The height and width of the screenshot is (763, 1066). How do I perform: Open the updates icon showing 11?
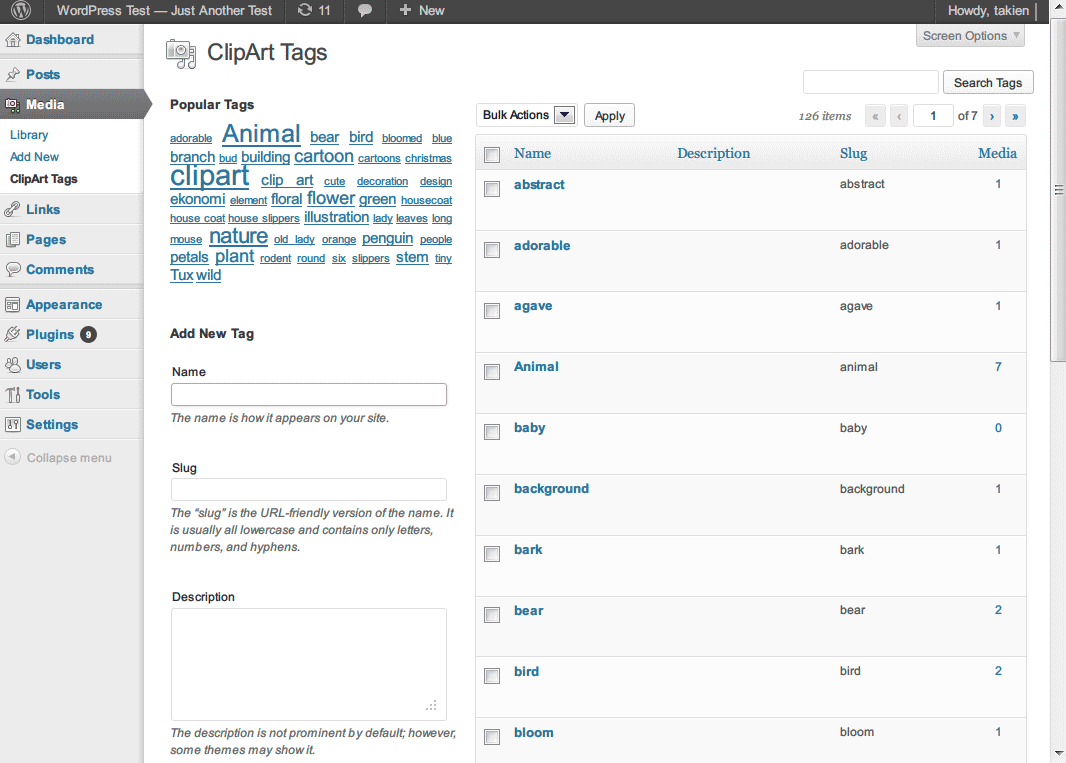tap(304, 11)
